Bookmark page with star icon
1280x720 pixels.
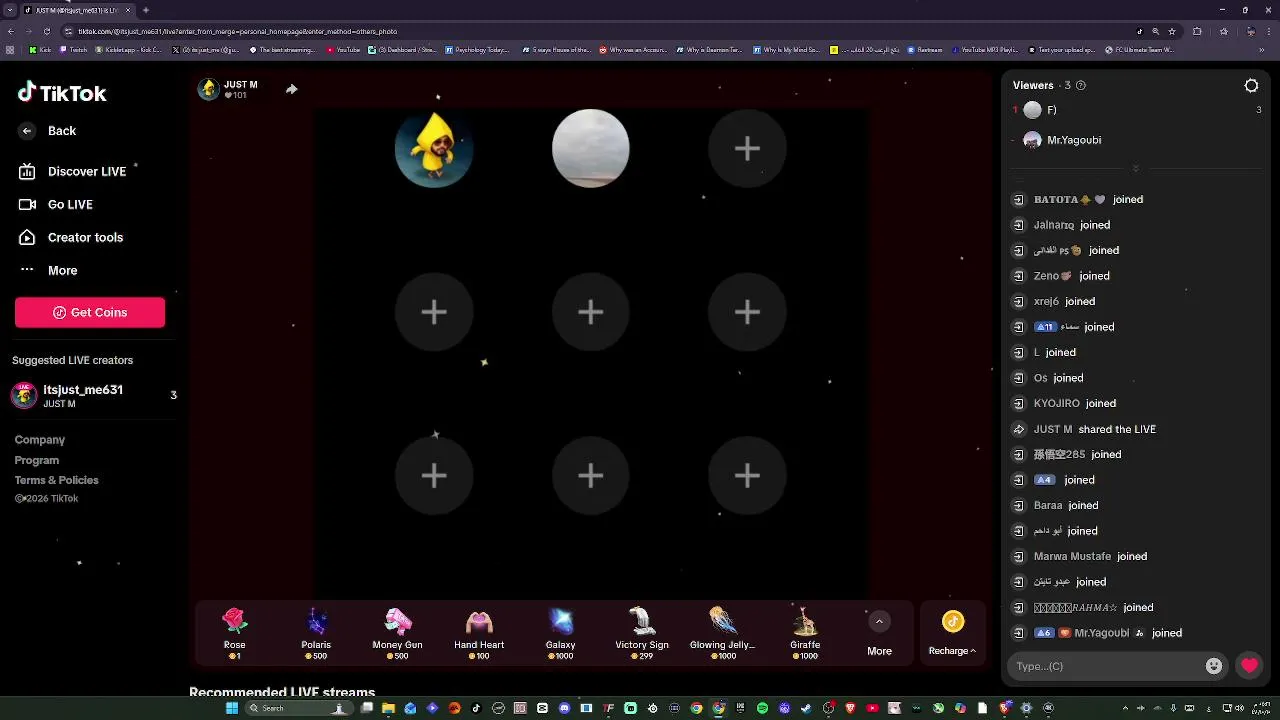click(x=1172, y=31)
